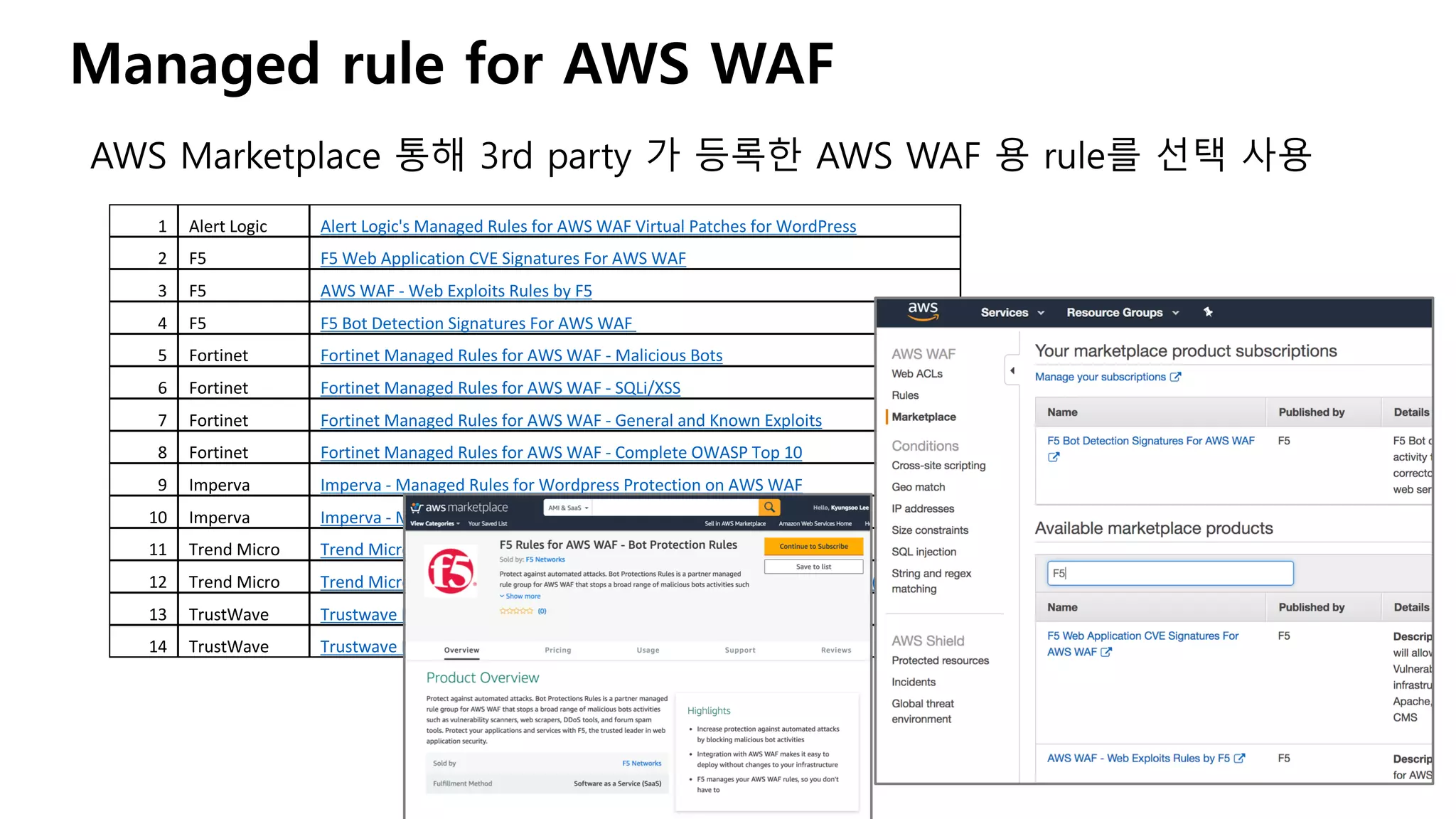Click the Save to list button
This screenshot has height=819, width=1456.
point(813,567)
